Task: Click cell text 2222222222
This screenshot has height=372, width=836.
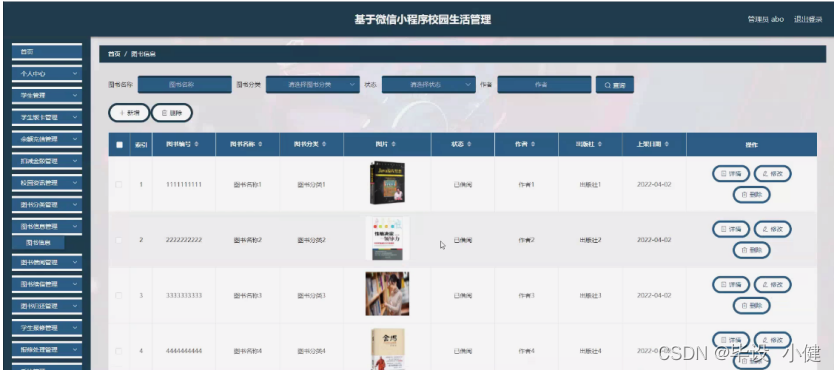Action: (184, 240)
